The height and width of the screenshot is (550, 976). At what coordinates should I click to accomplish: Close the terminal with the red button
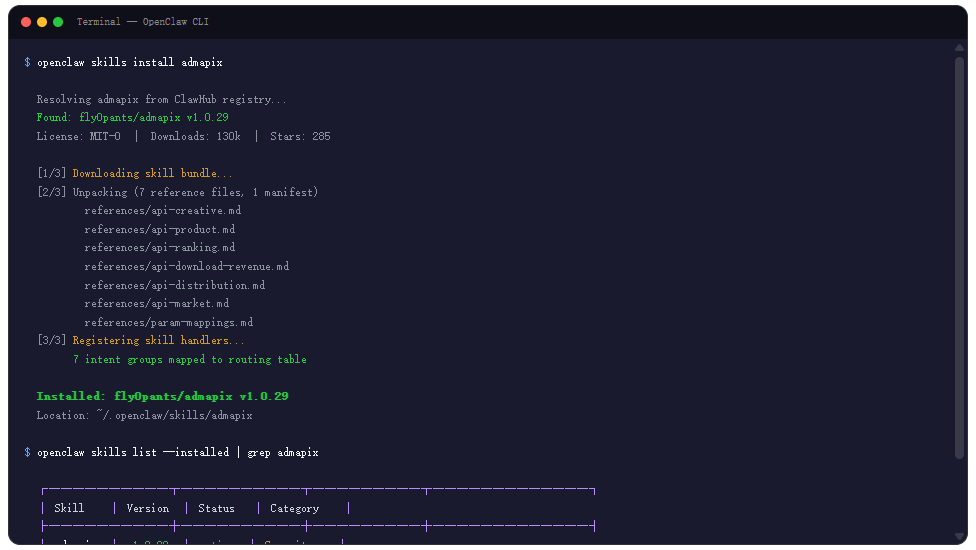pos(26,22)
